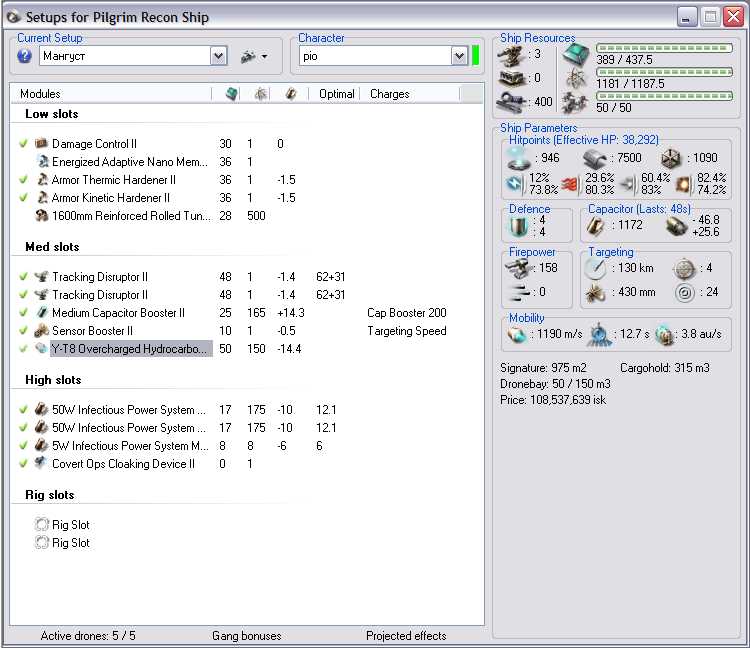
Task: Click the Defence tank icon
Action: [518, 226]
